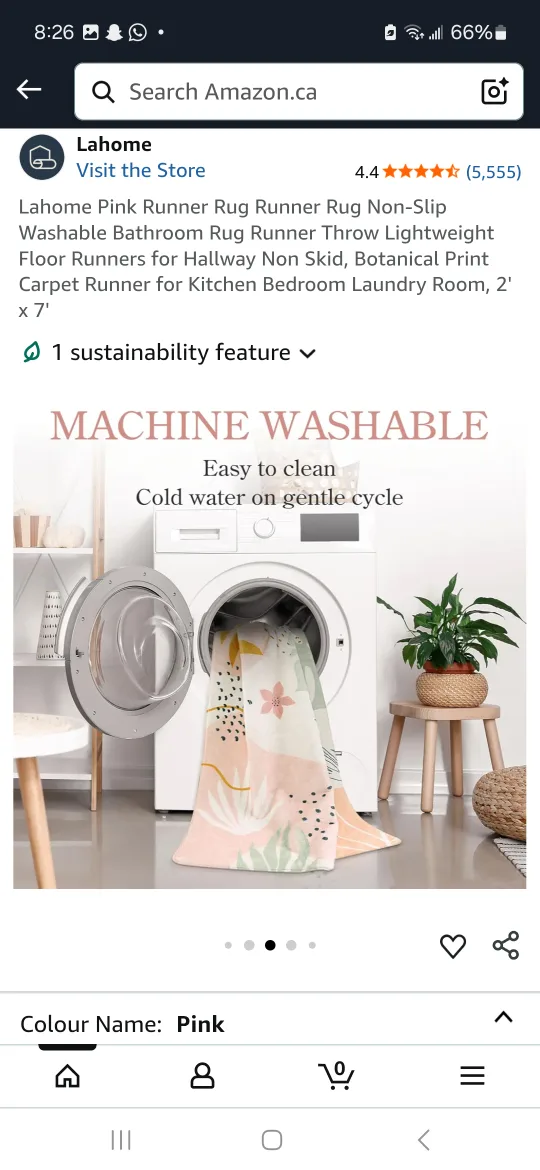Open camera lens search icon
This screenshot has width=540, height=1170.
[x=495, y=91]
